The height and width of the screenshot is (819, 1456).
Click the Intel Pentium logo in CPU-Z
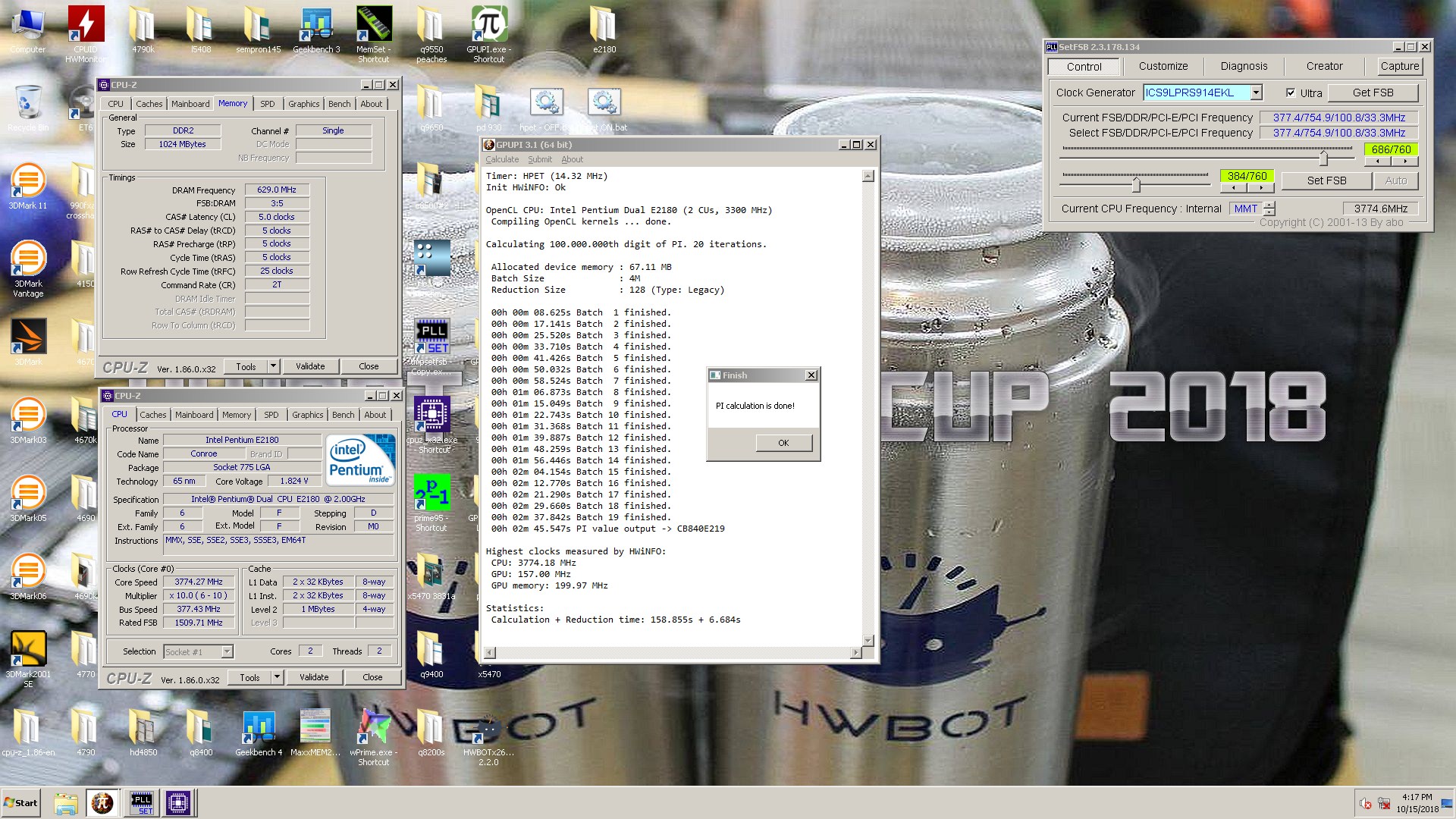tap(361, 460)
